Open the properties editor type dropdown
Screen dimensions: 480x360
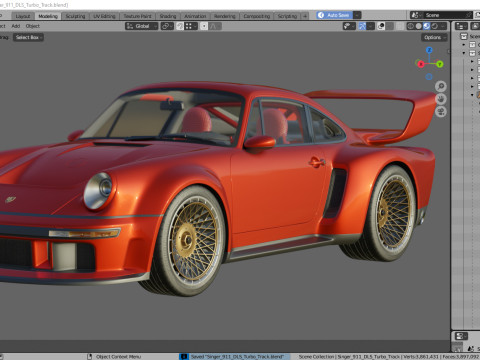click(x=461, y=336)
